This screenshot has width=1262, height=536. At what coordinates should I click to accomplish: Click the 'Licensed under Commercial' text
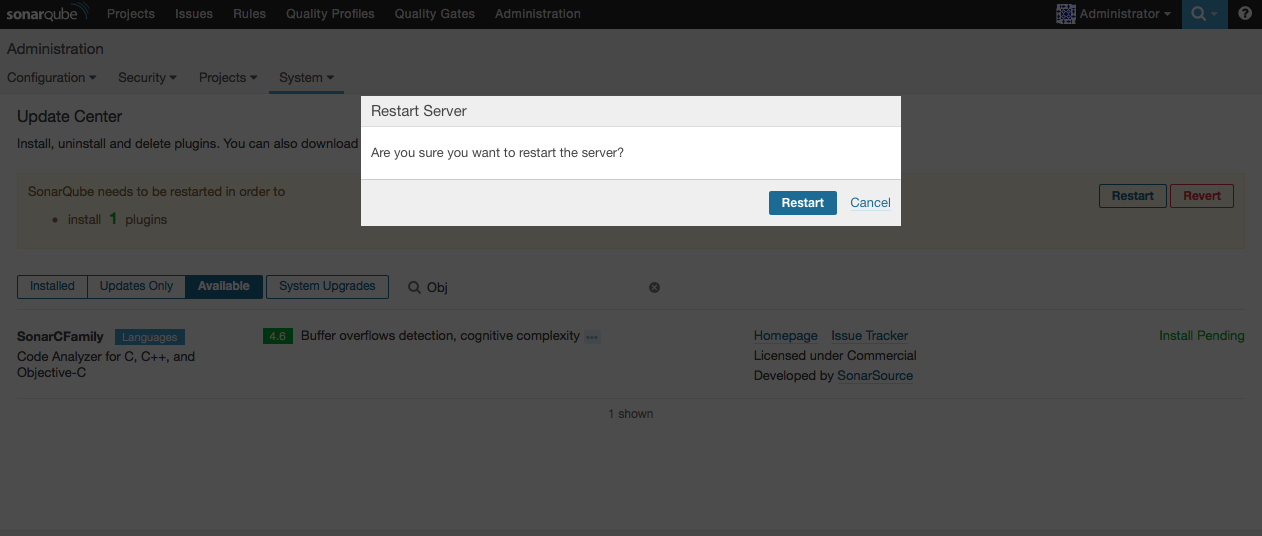835,356
